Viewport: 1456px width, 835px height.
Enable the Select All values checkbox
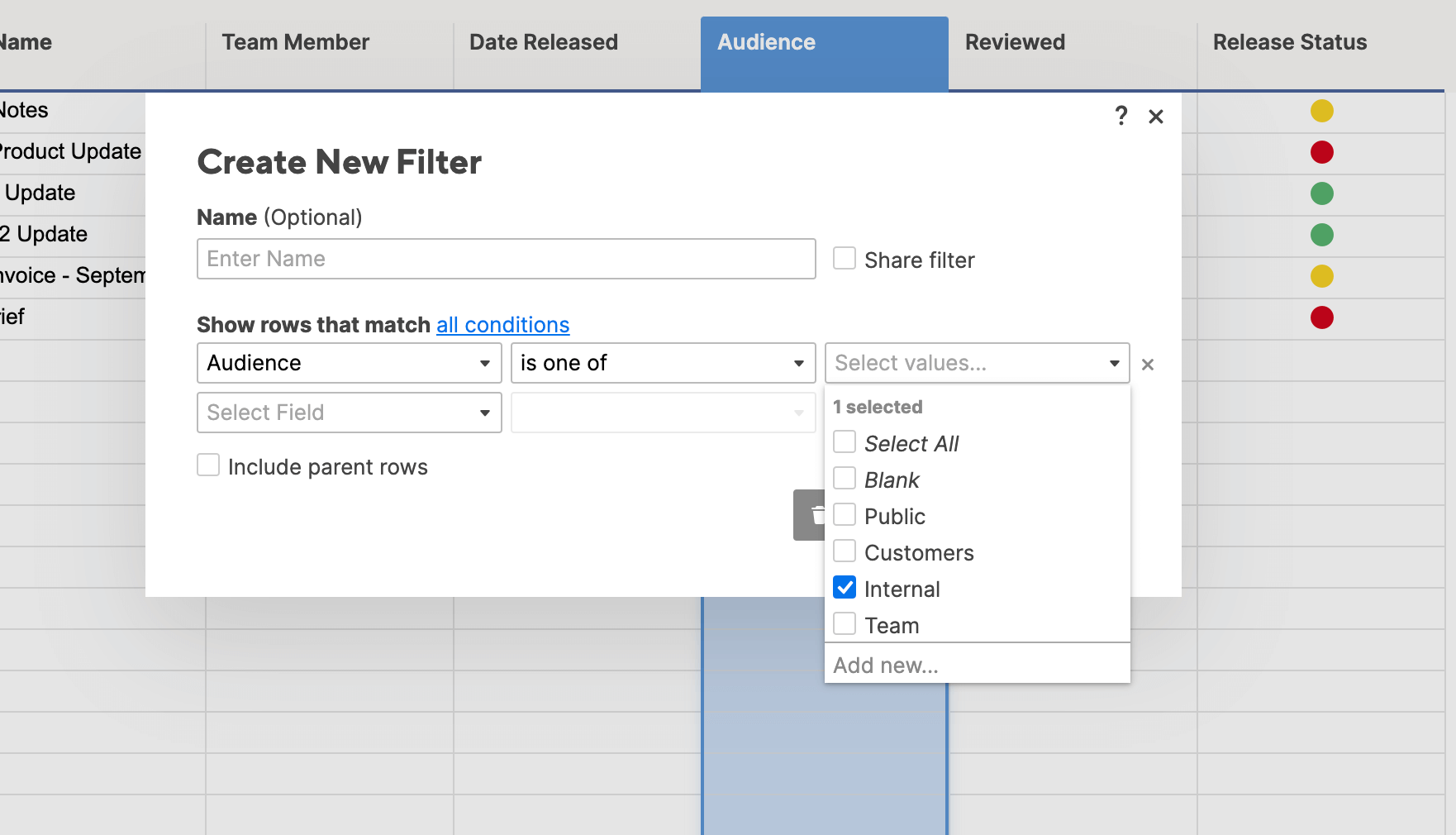click(844, 441)
